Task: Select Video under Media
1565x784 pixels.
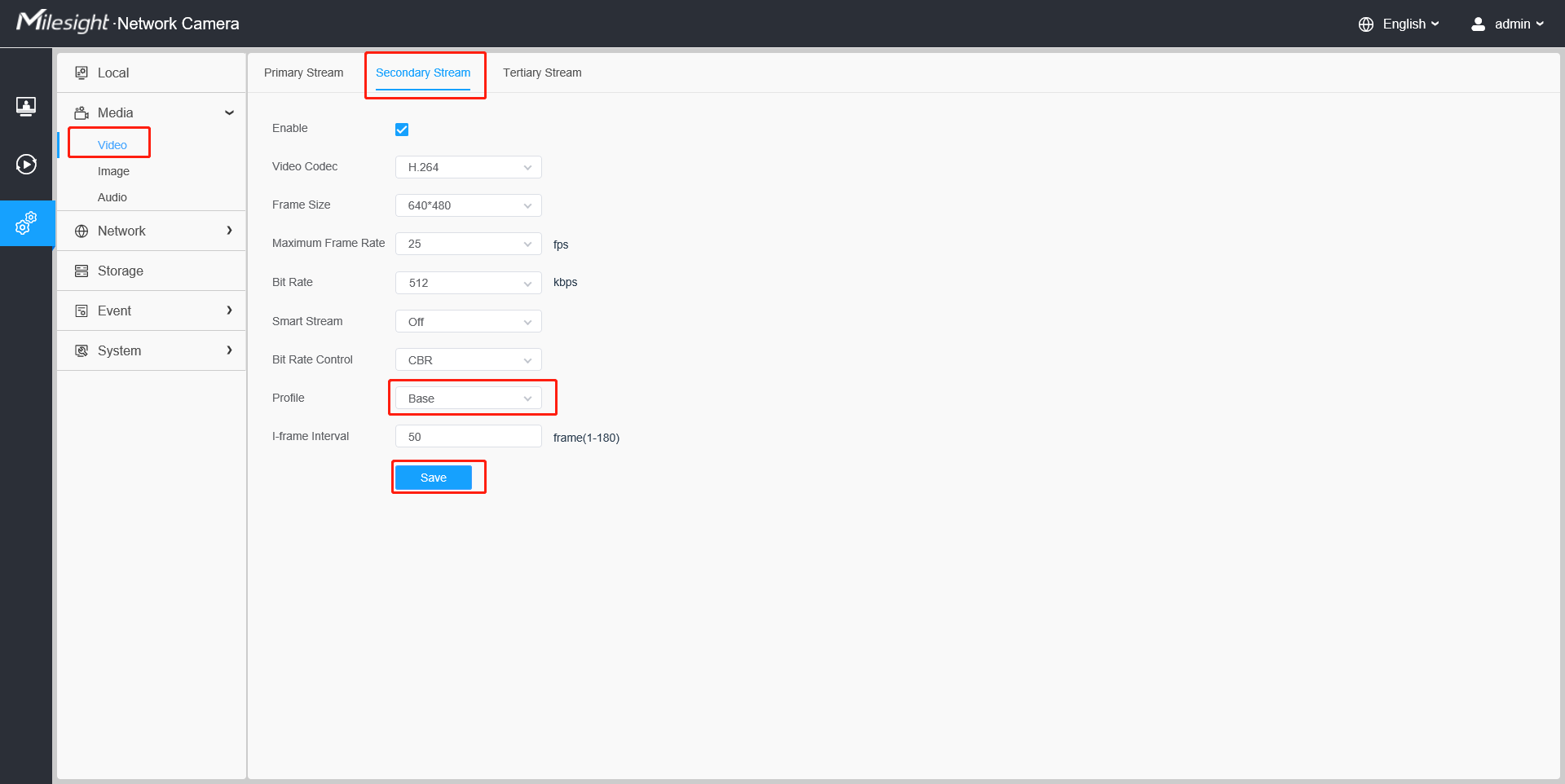Action: (112, 145)
